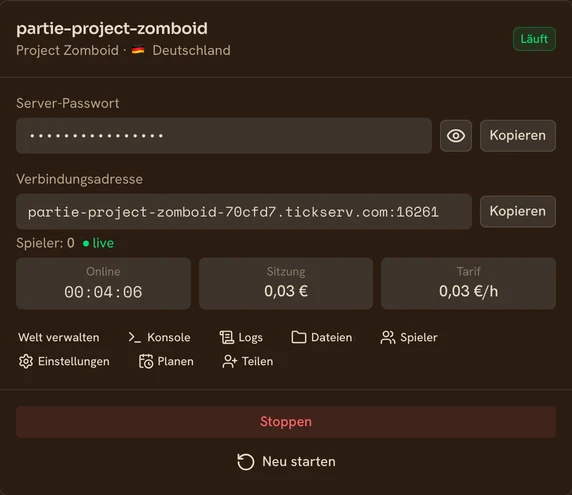Open Teilen label
Image resolution: width=572 pixels, height=495 pixels.
click(x=258, y=361)
